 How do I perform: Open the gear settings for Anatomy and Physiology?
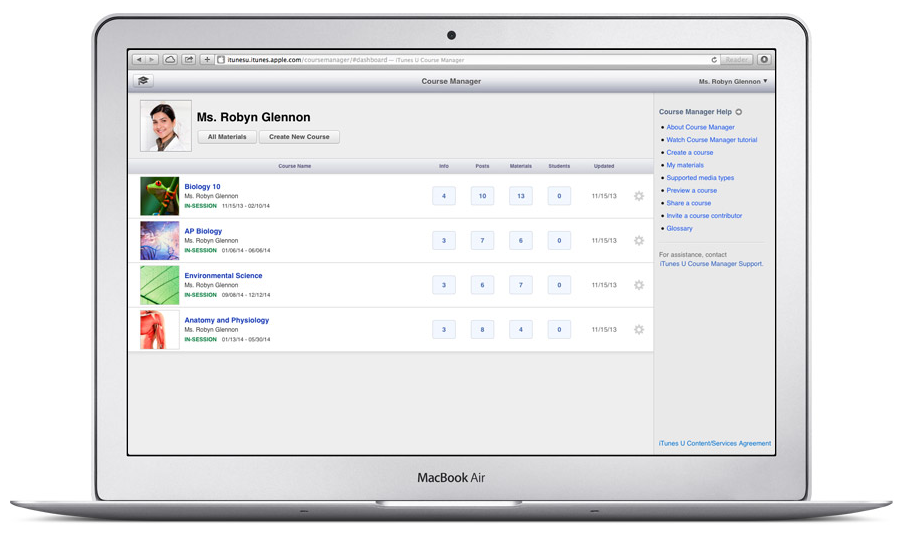(x=639, y=330)
